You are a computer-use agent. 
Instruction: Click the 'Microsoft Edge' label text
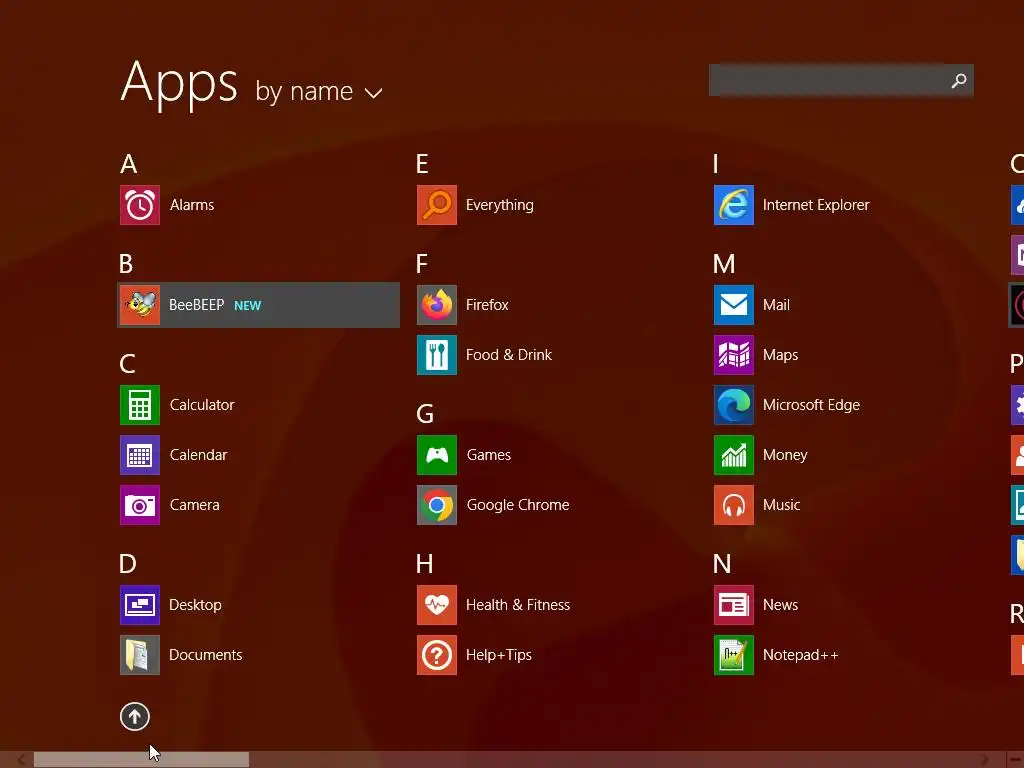pos(811,406)
